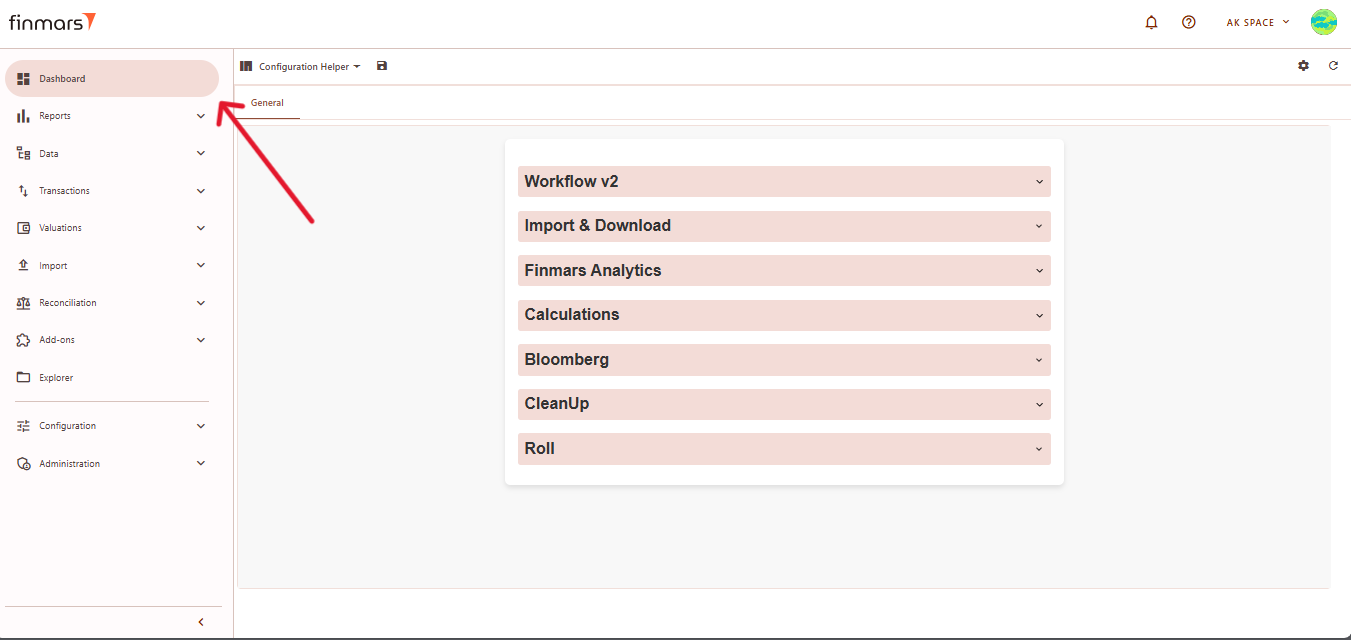
Task: Open the Transactions sidebar menu
Action: 110,191
